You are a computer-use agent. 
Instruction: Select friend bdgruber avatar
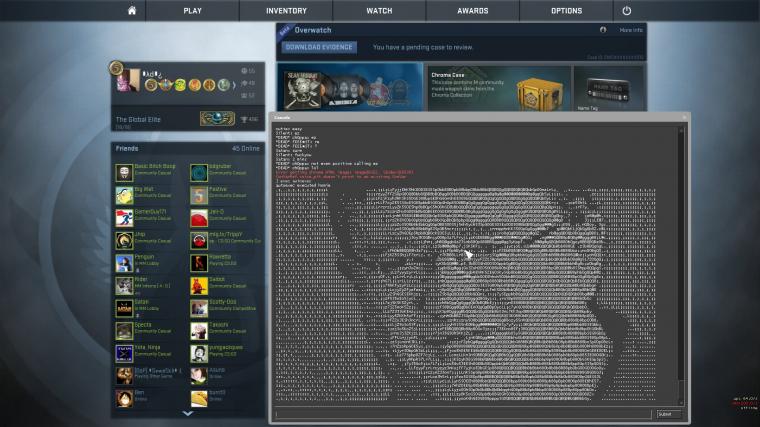click(199, 173)
